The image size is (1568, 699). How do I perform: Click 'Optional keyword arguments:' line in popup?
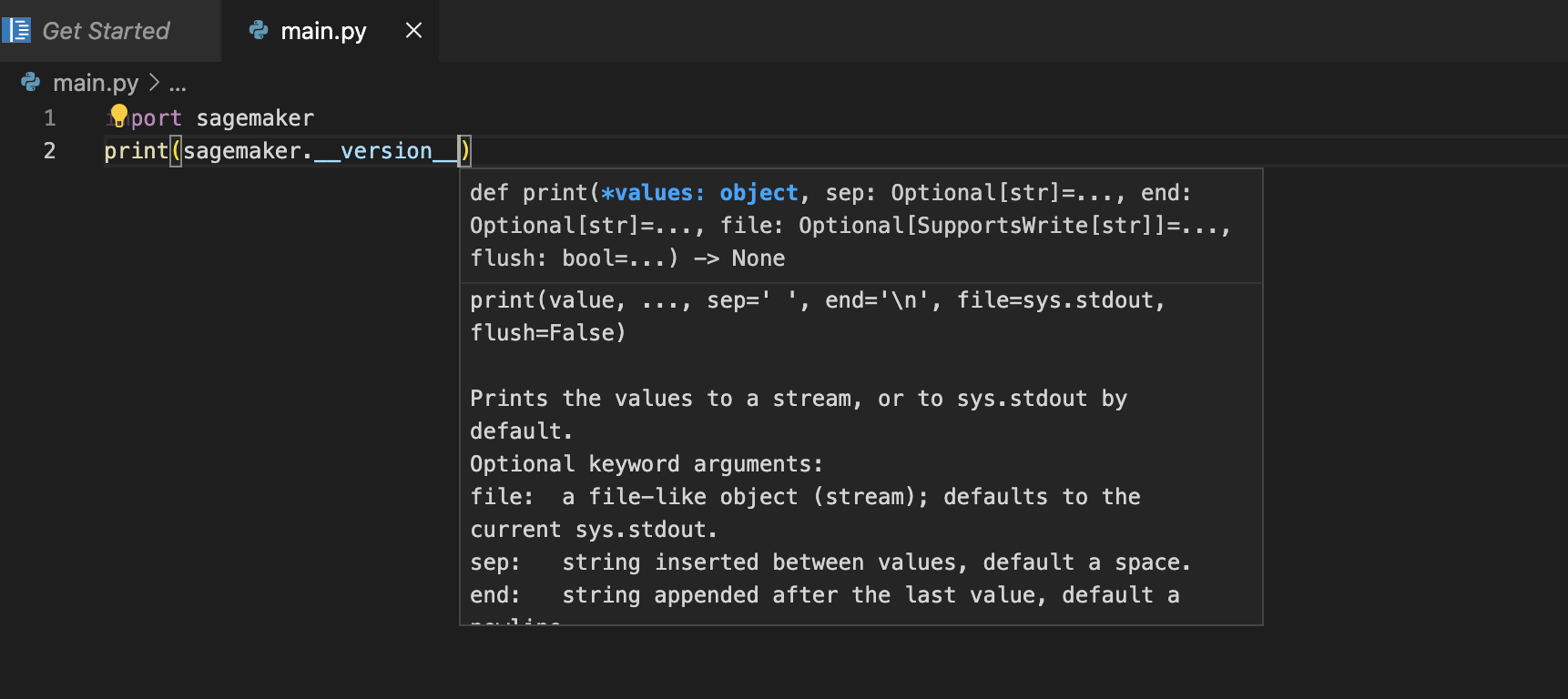[x=647, y=464]
